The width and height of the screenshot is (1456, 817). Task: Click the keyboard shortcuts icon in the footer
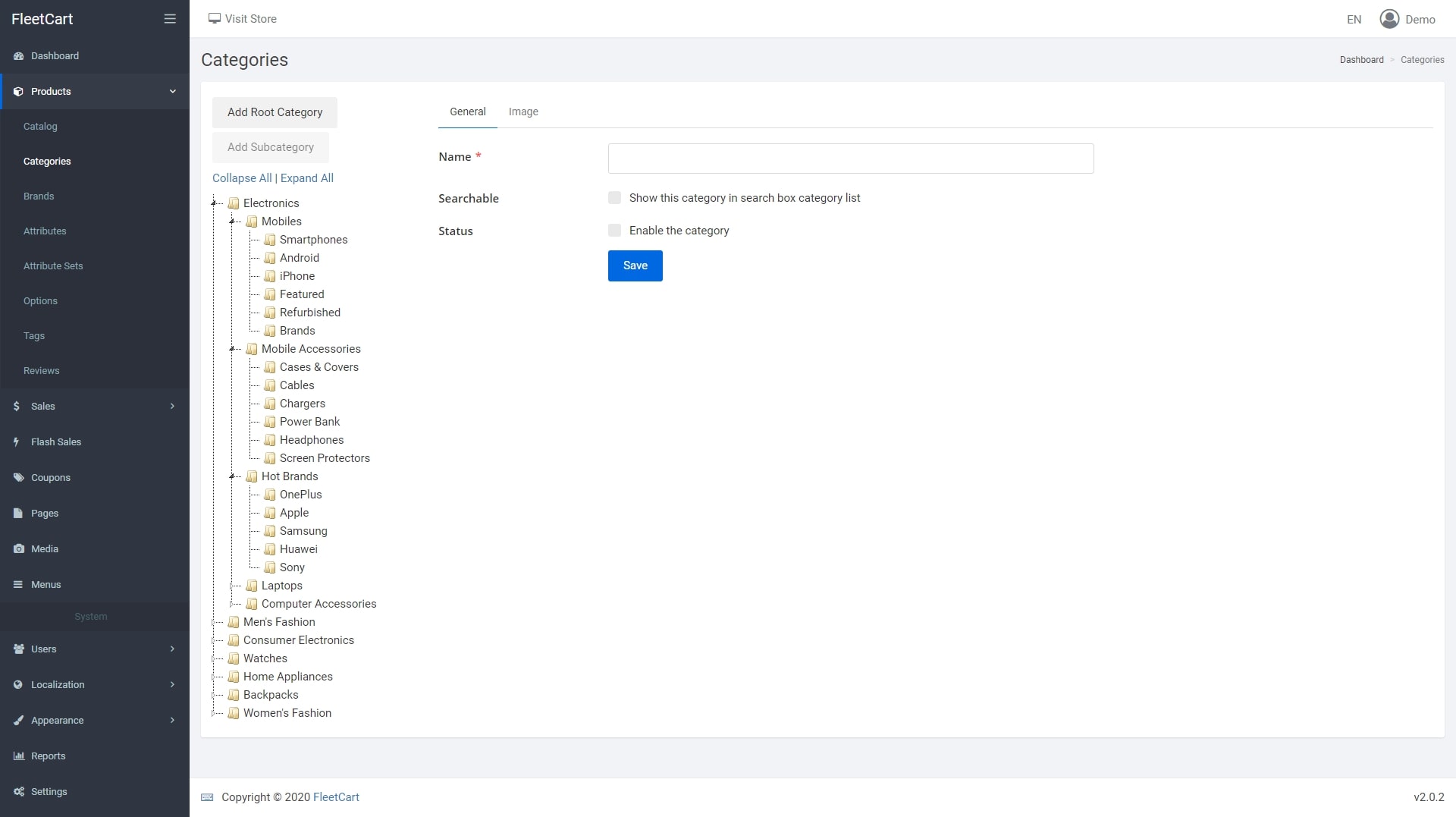(207, 797)
